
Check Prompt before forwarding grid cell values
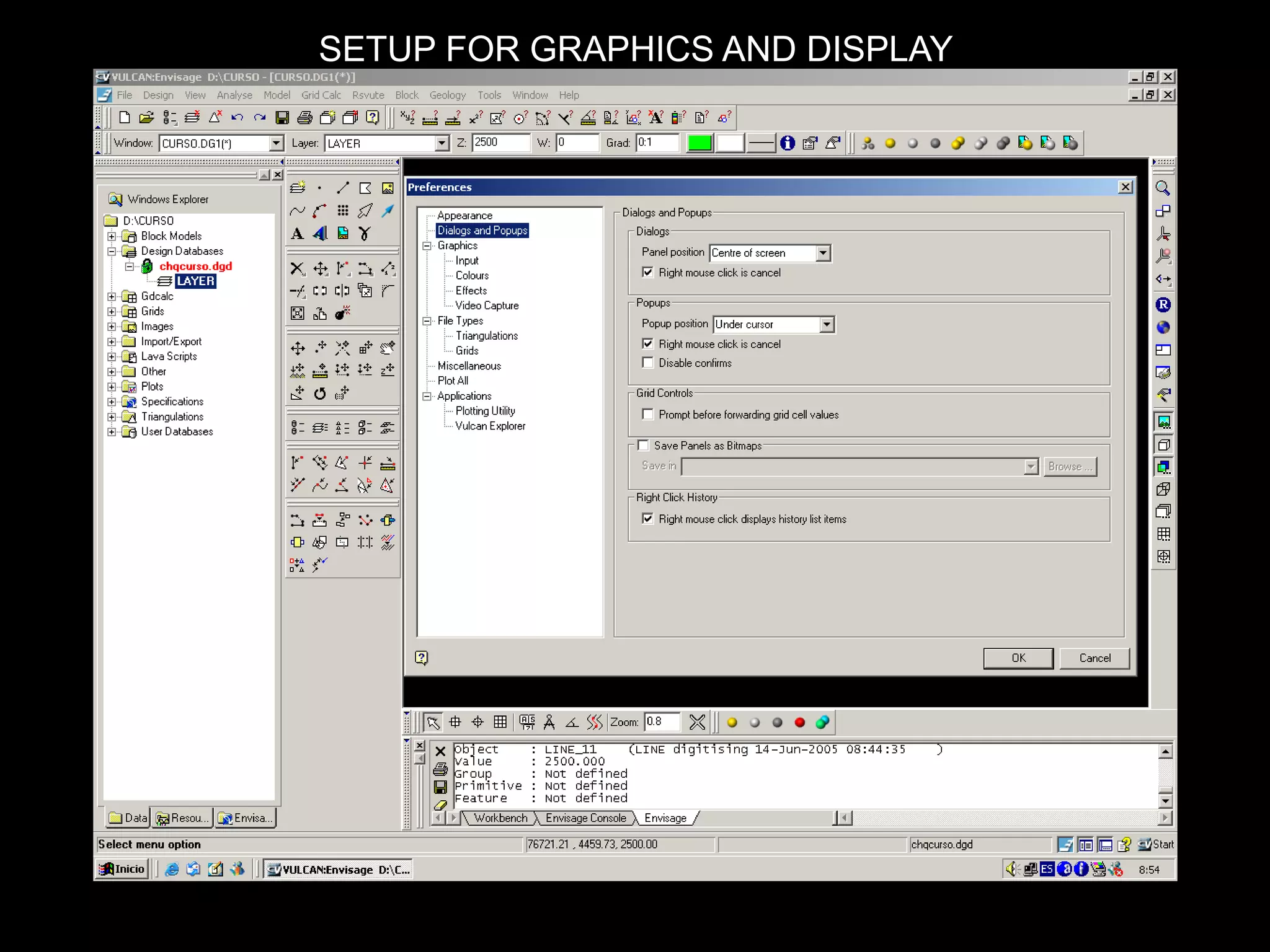648,414
